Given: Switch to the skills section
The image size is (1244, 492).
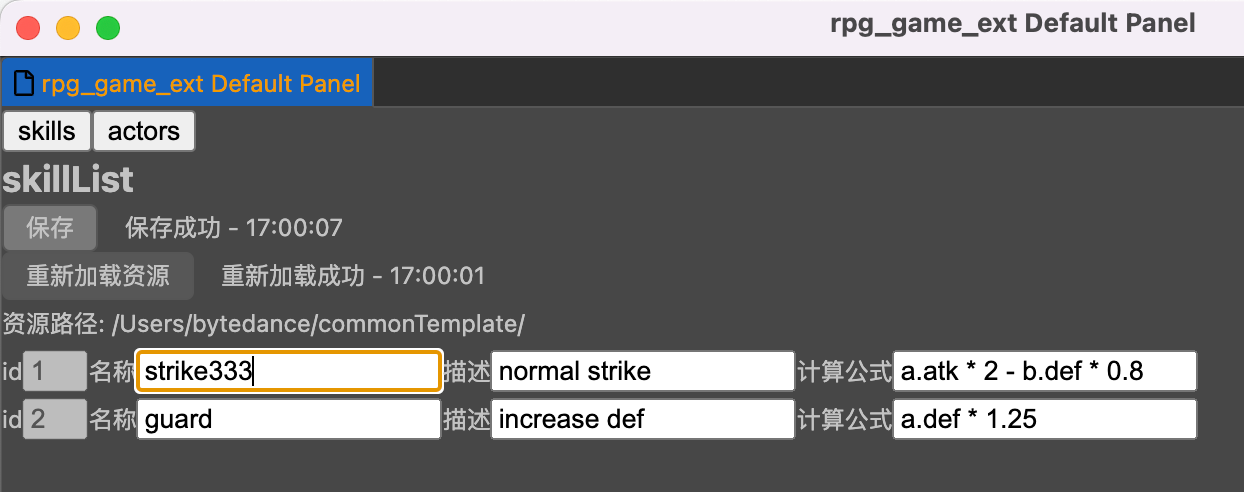Looking at the screenshot, I should [47, 131].
